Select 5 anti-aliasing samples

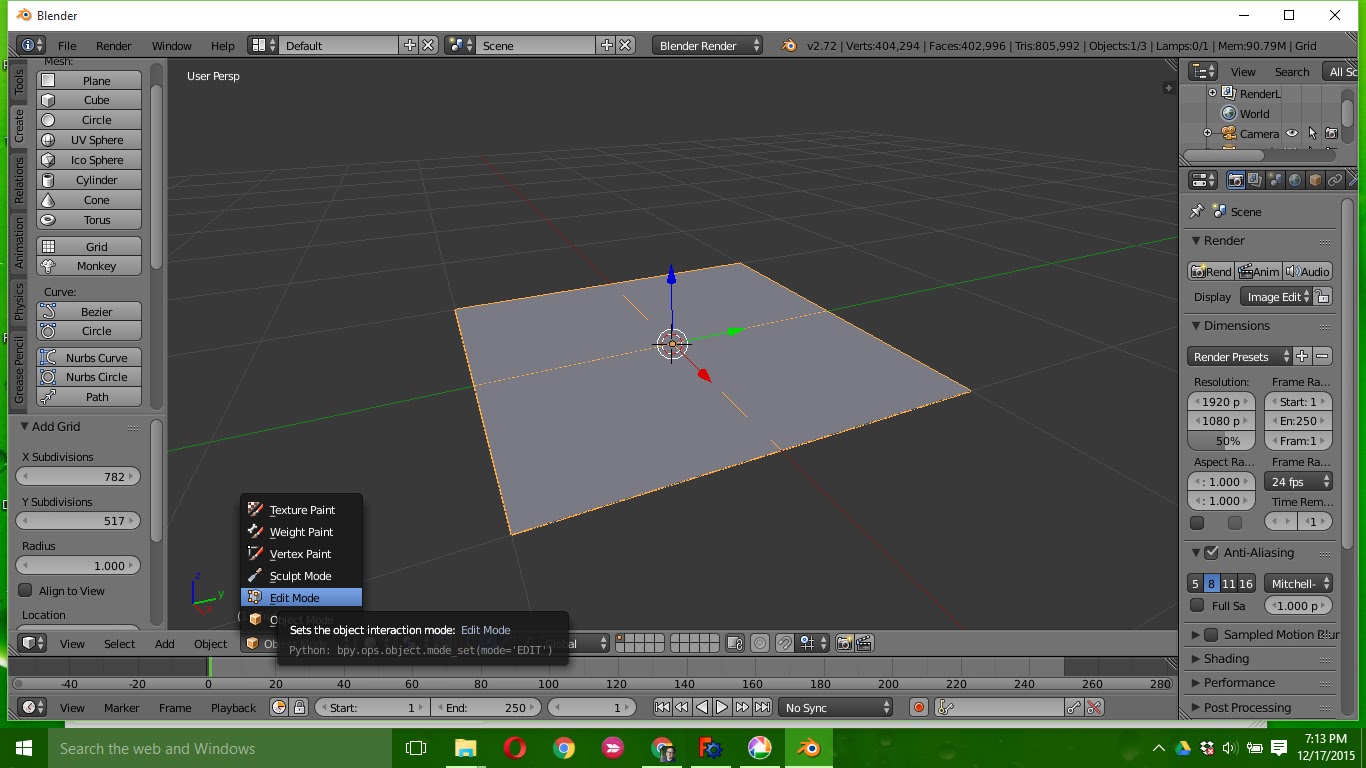coord(1195,584)
